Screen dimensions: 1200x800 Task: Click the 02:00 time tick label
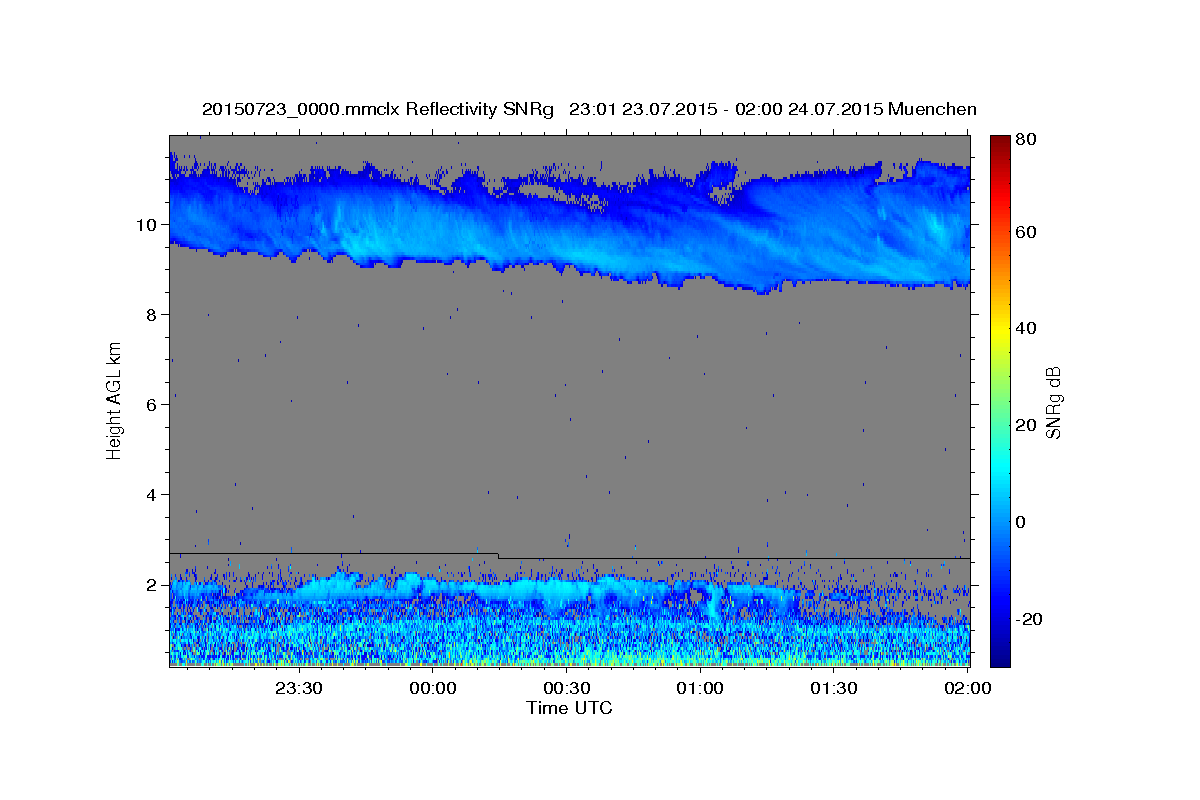(968, 688)
